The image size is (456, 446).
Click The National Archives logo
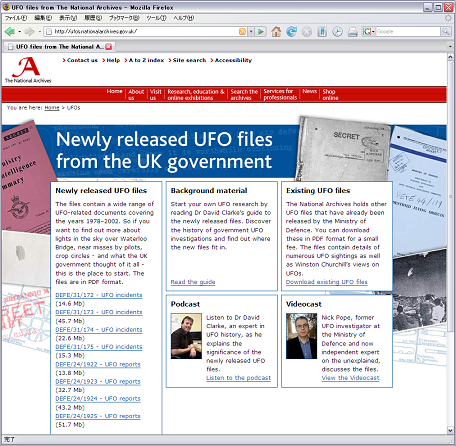click(28, 70)
